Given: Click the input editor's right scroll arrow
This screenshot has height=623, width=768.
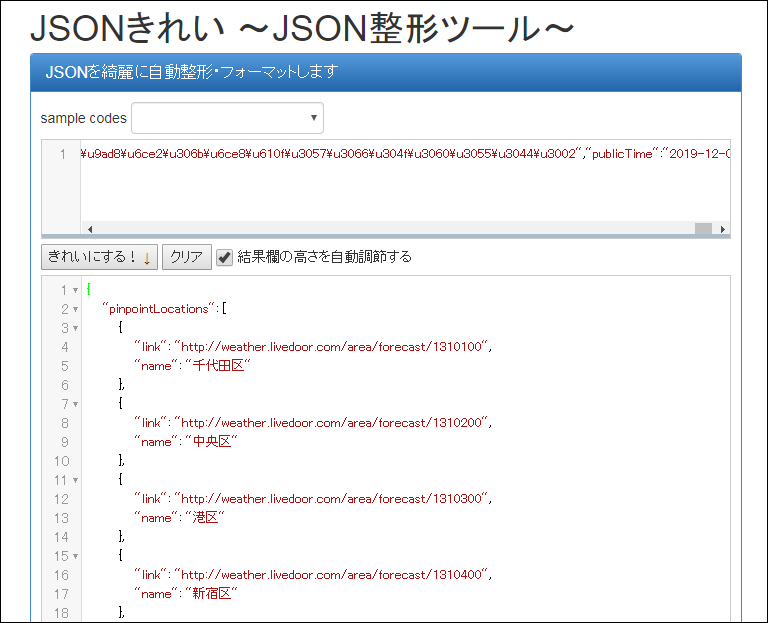Looking at the screenshot, I should point(722,229).
